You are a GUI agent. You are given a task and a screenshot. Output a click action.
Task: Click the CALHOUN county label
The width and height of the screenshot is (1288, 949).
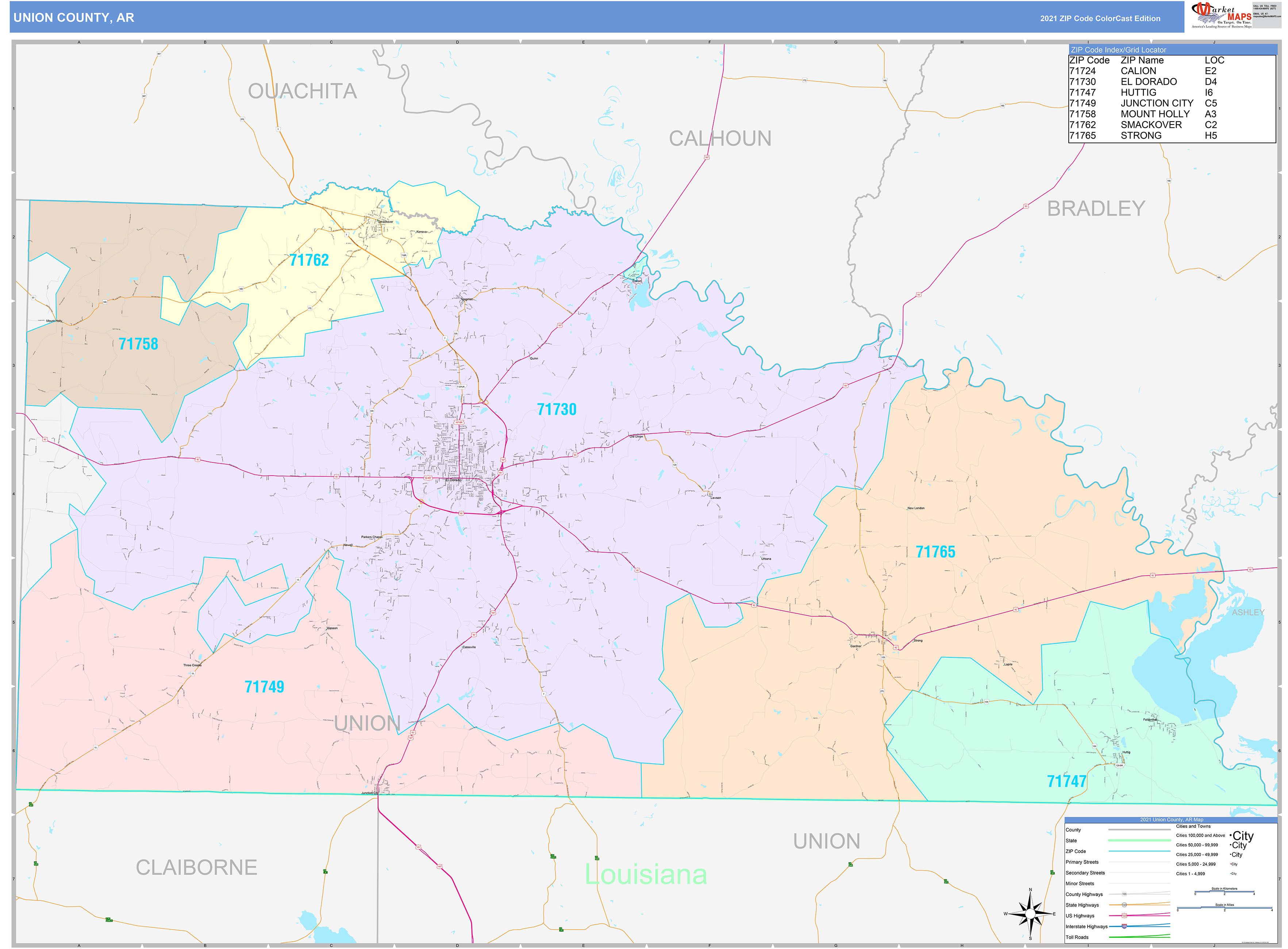(x=720, y=138)
